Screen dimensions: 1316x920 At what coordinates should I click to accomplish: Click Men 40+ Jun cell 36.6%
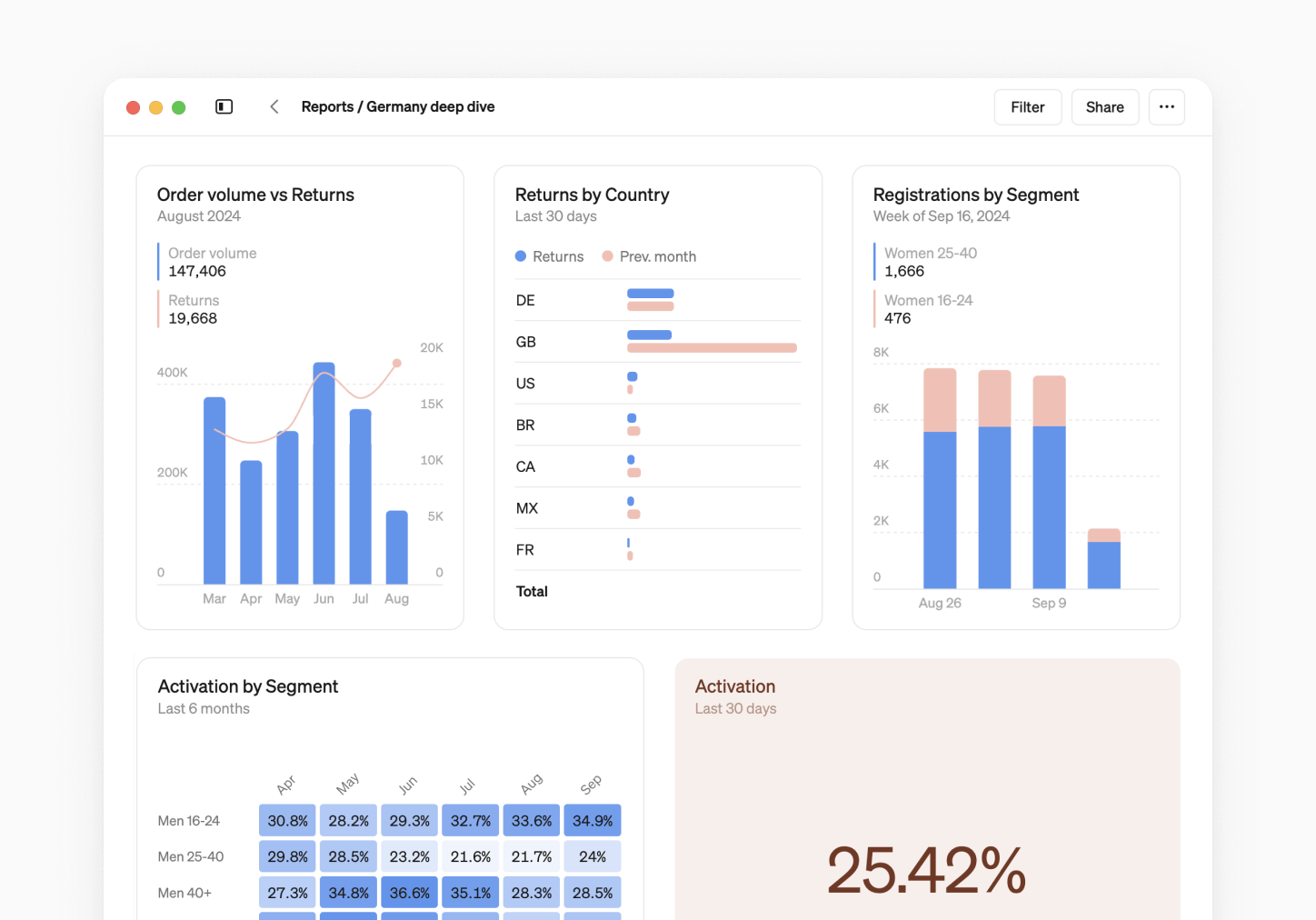(x=410, y=893)
